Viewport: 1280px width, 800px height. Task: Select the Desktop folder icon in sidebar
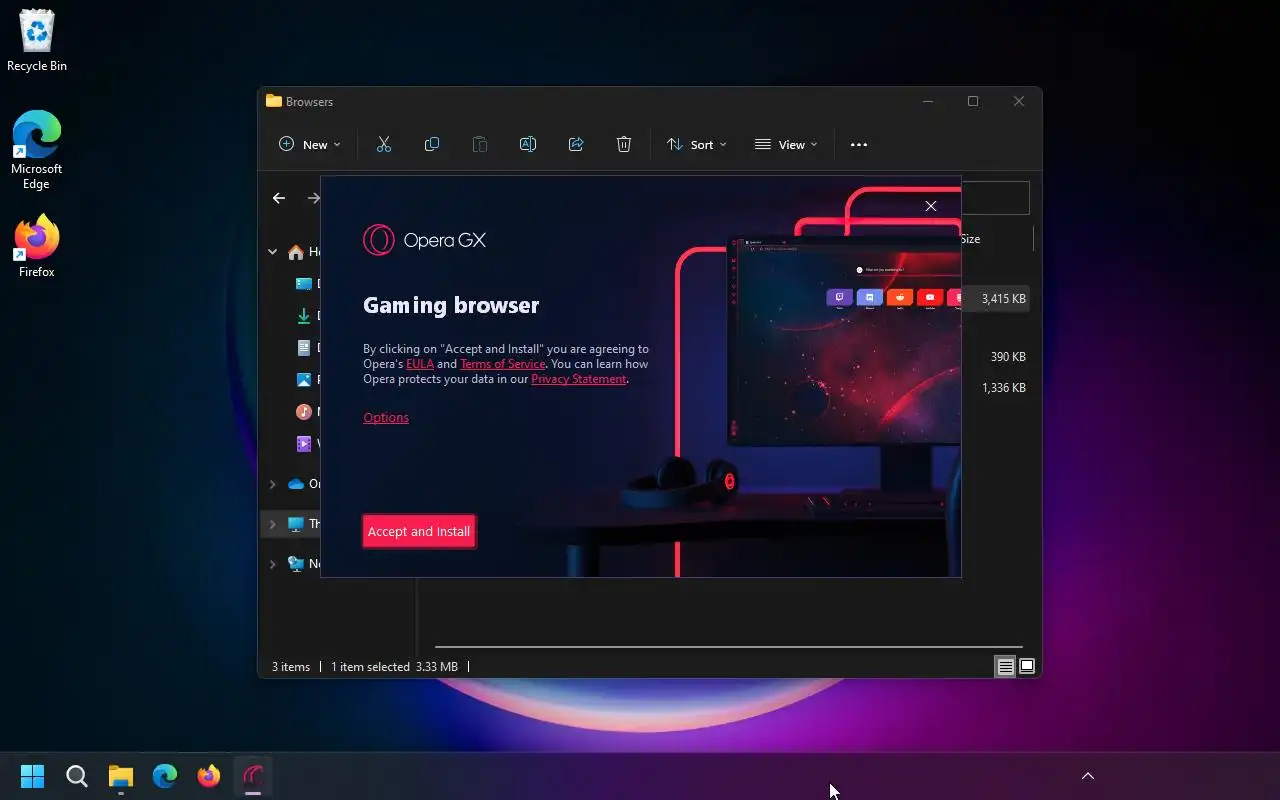click(x=304, y=284)
